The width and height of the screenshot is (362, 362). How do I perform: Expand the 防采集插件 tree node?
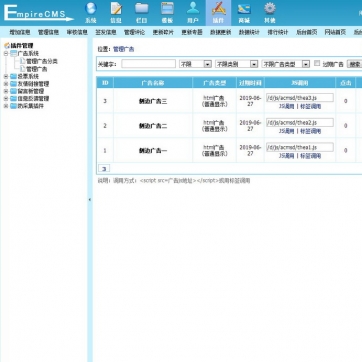(6, 106)
